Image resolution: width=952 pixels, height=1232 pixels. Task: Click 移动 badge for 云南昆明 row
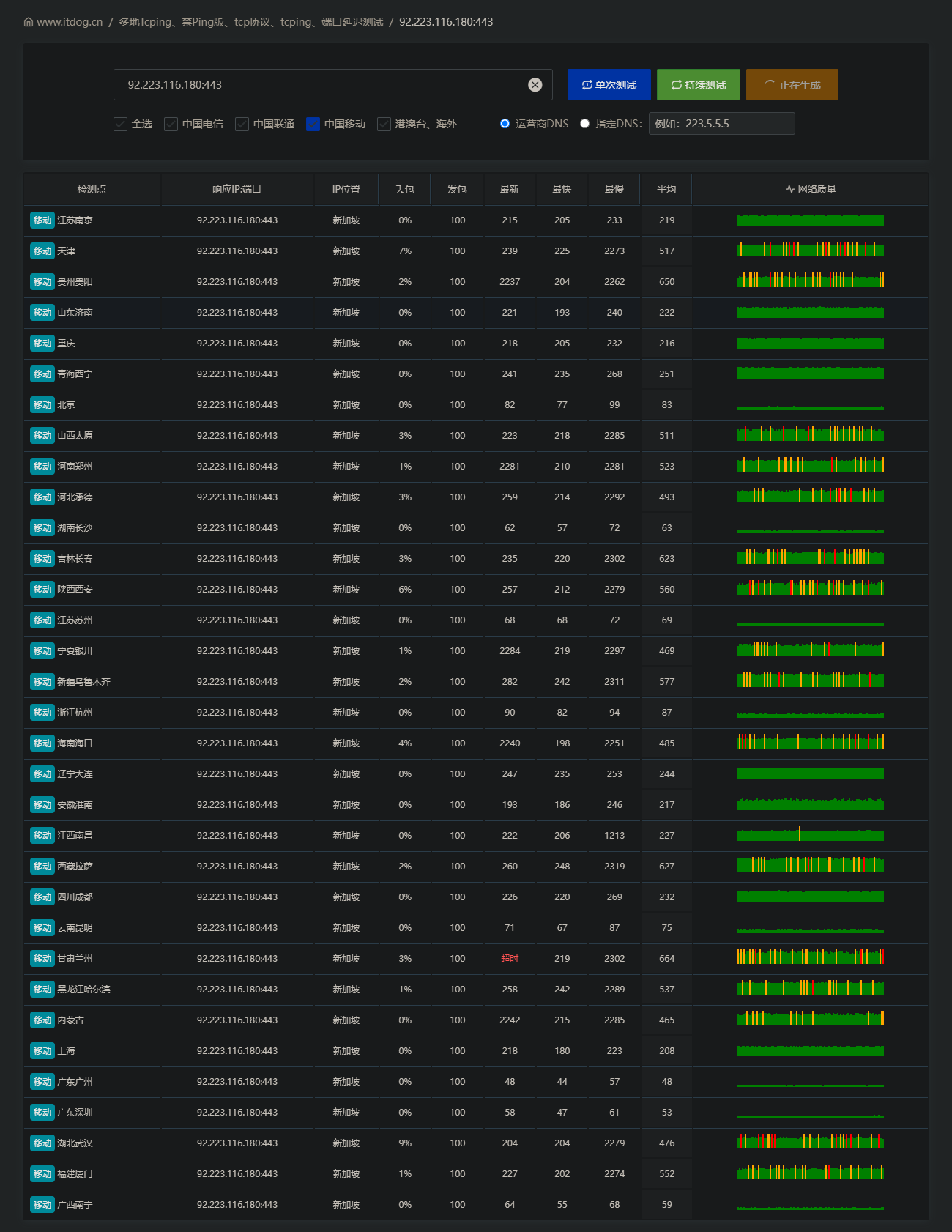(x=42, y=928)
